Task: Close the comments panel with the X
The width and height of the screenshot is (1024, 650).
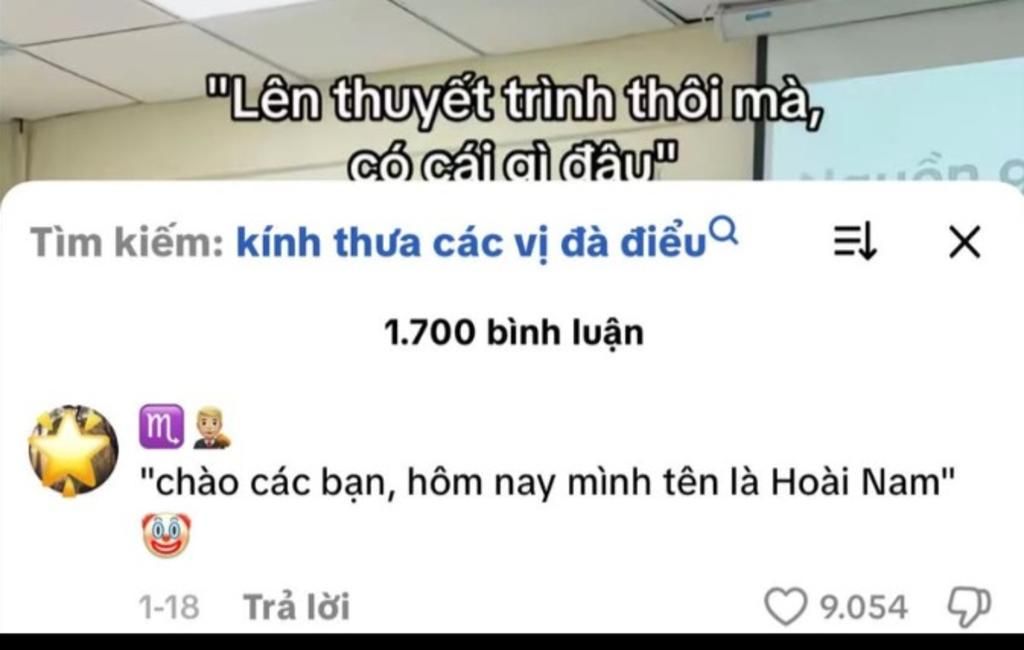Action: pos(965,242)
